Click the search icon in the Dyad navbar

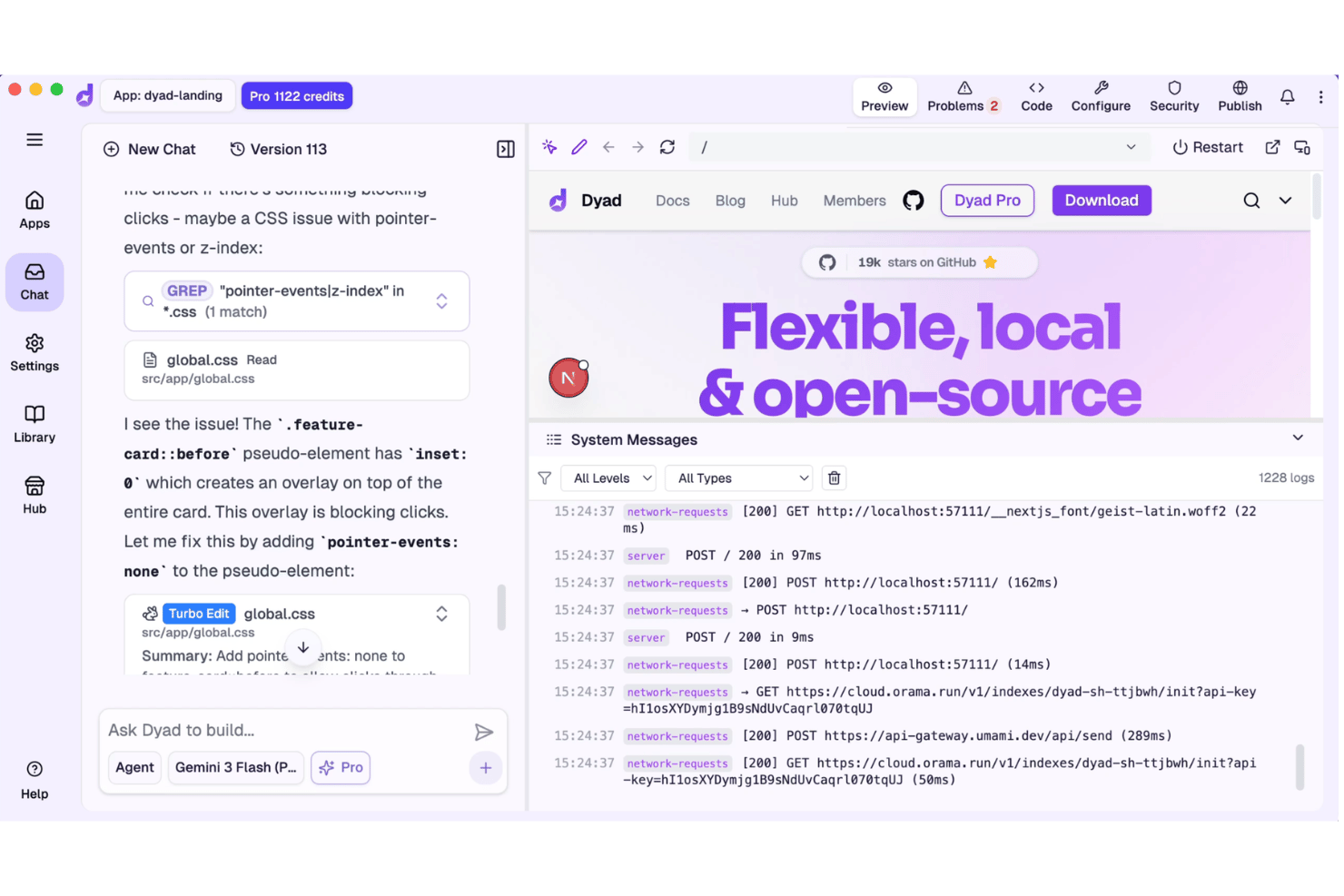(1251, 201)
